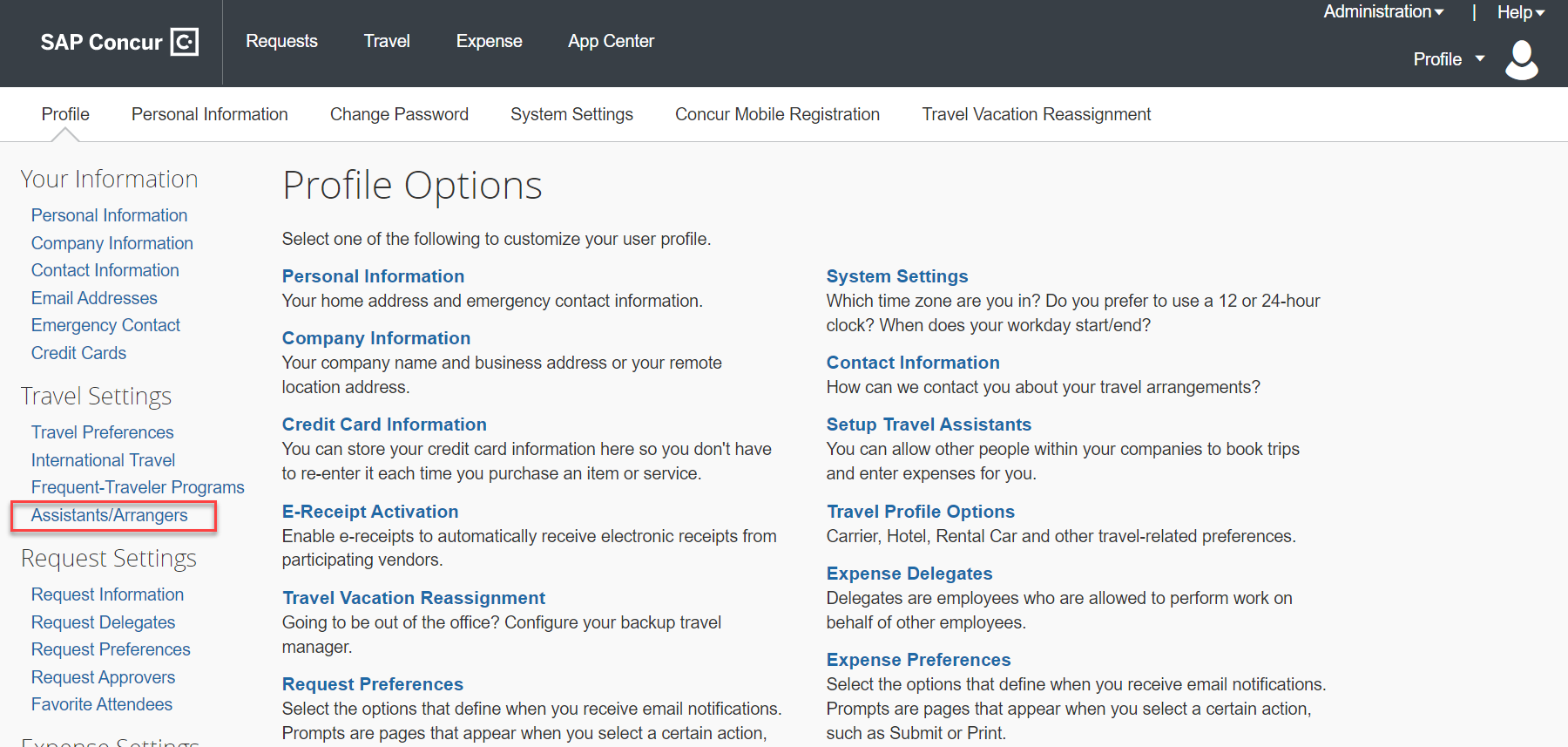The image size is (1568, 747).
Task: Open Contact Information in sidebar
Action: coord(105,270)
